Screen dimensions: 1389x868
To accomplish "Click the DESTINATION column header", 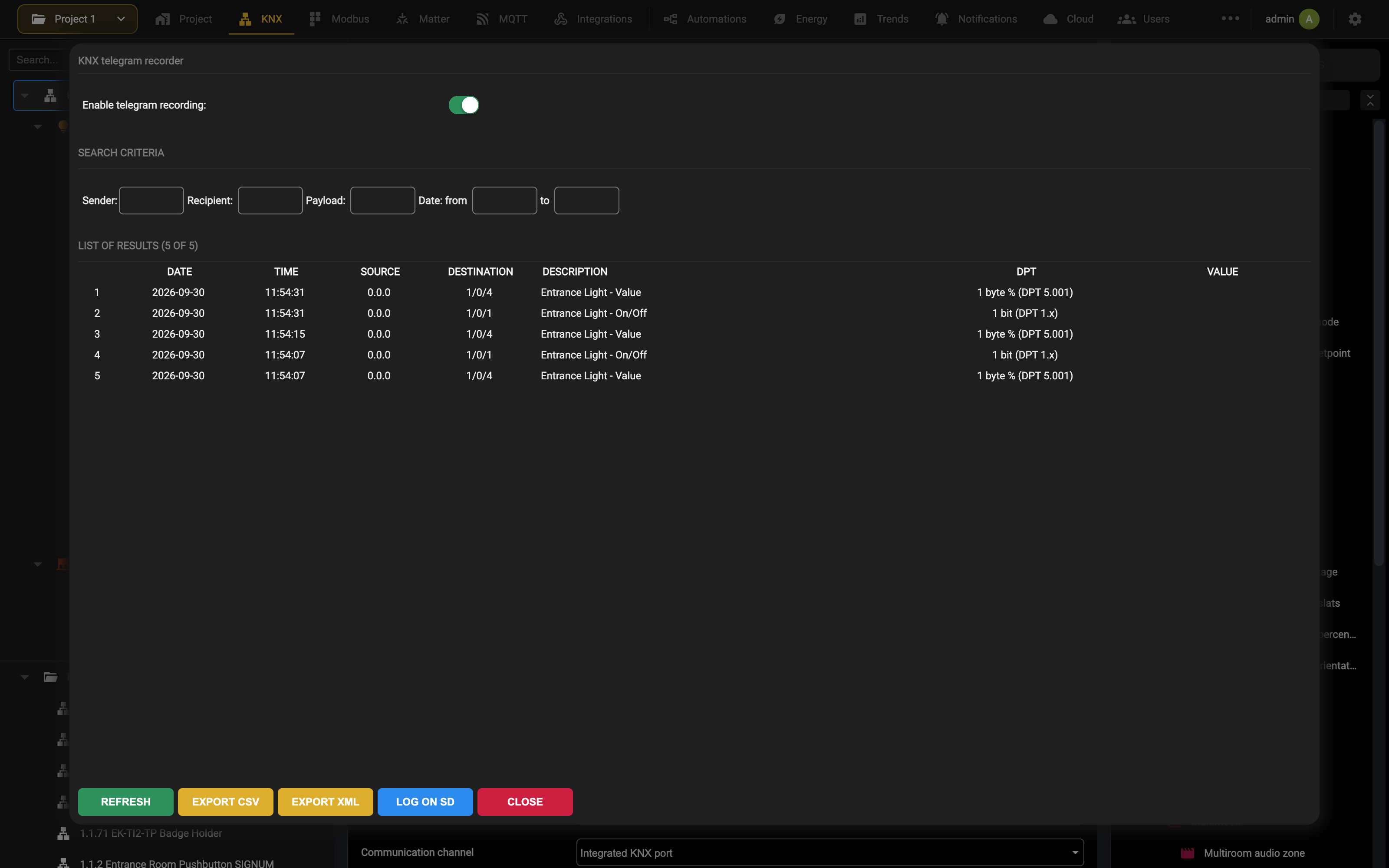I will coord(481,272).
